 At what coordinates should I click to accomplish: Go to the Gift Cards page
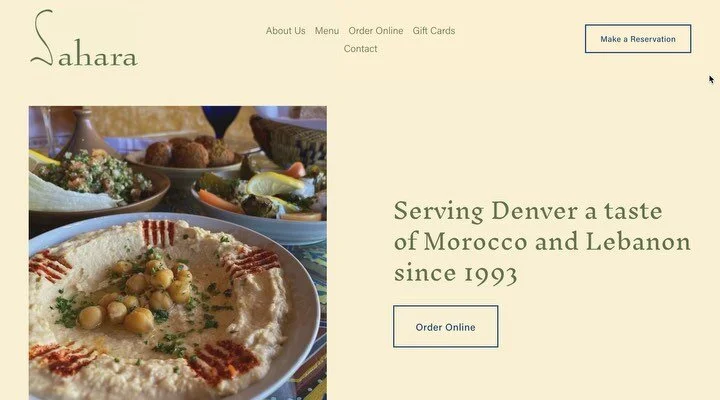434,31
